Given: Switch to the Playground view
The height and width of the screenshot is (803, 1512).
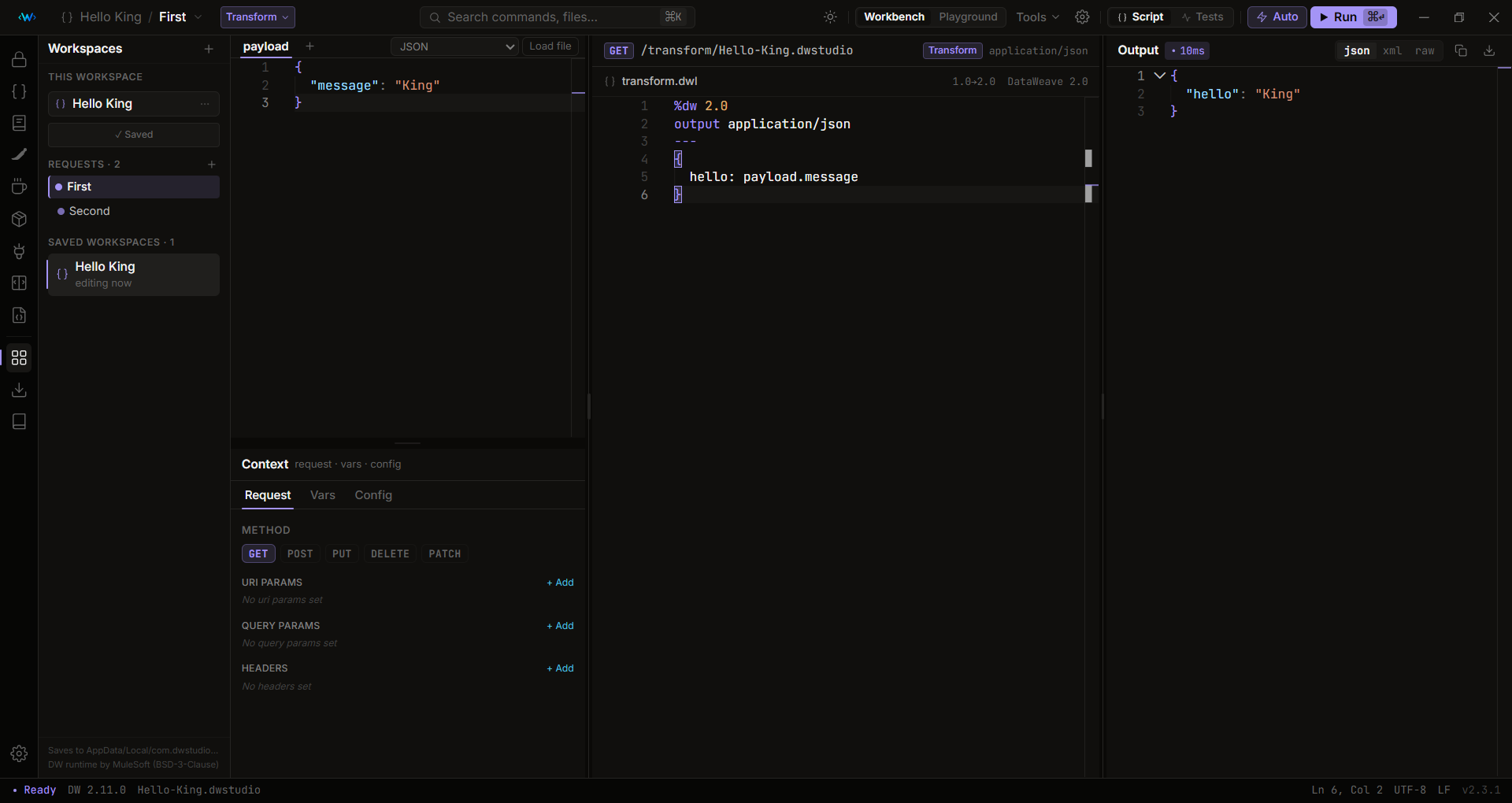Looking at the screenshot, I should pyautogui.click(x=968, y=17).
